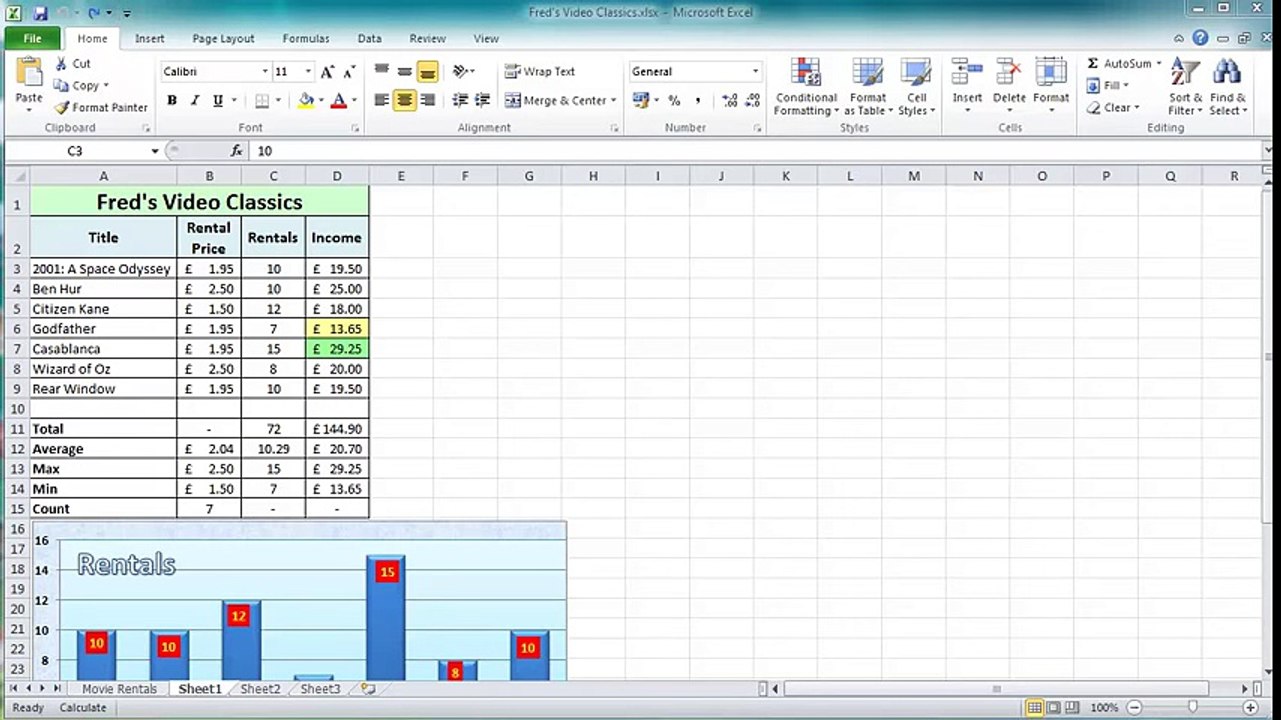The width and height of the screenshot is (1281, 720).
Task: Open Format as Table gallery
Action: (x=868, y=87)
